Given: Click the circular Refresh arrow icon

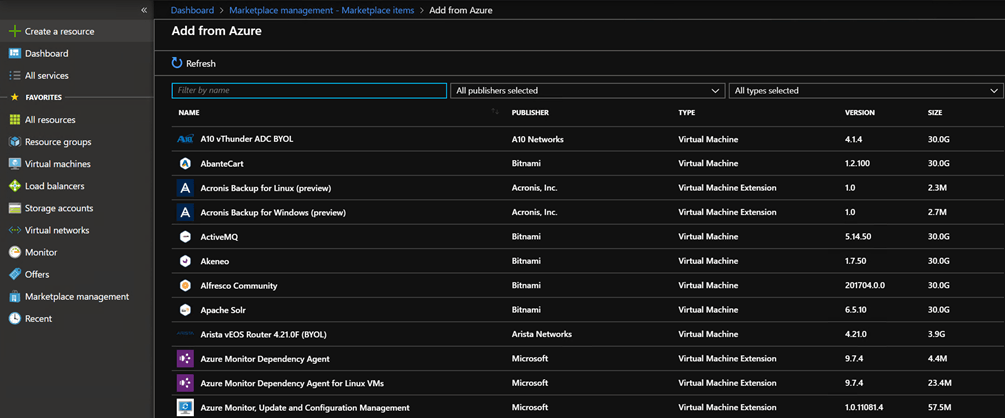Looking at the screenshot, I should point(177,63).
